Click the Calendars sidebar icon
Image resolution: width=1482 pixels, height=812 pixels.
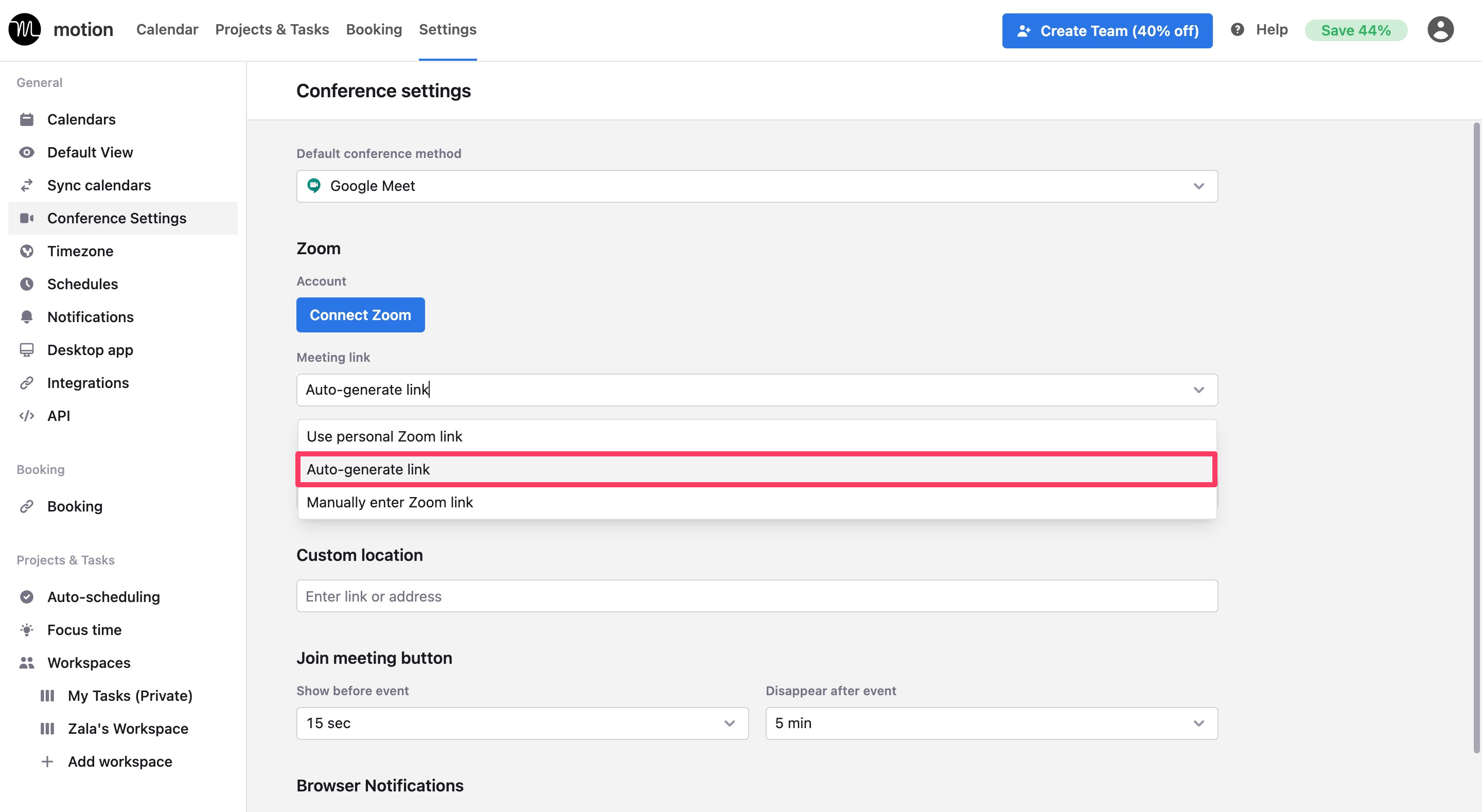point(26,119)
